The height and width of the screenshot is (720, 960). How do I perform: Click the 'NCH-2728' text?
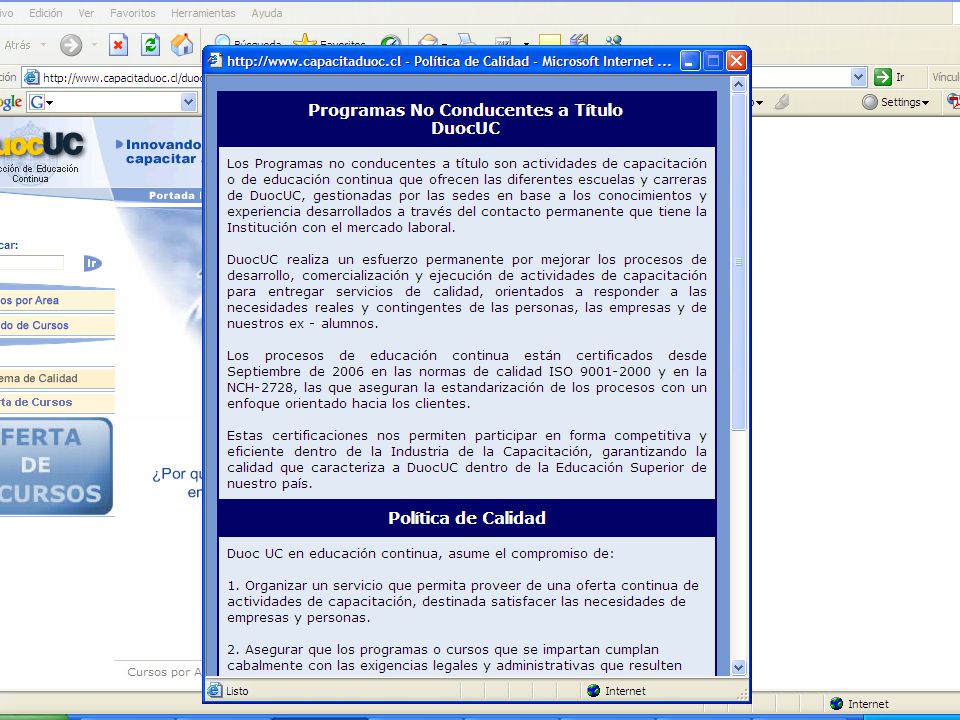click(262, 388)
